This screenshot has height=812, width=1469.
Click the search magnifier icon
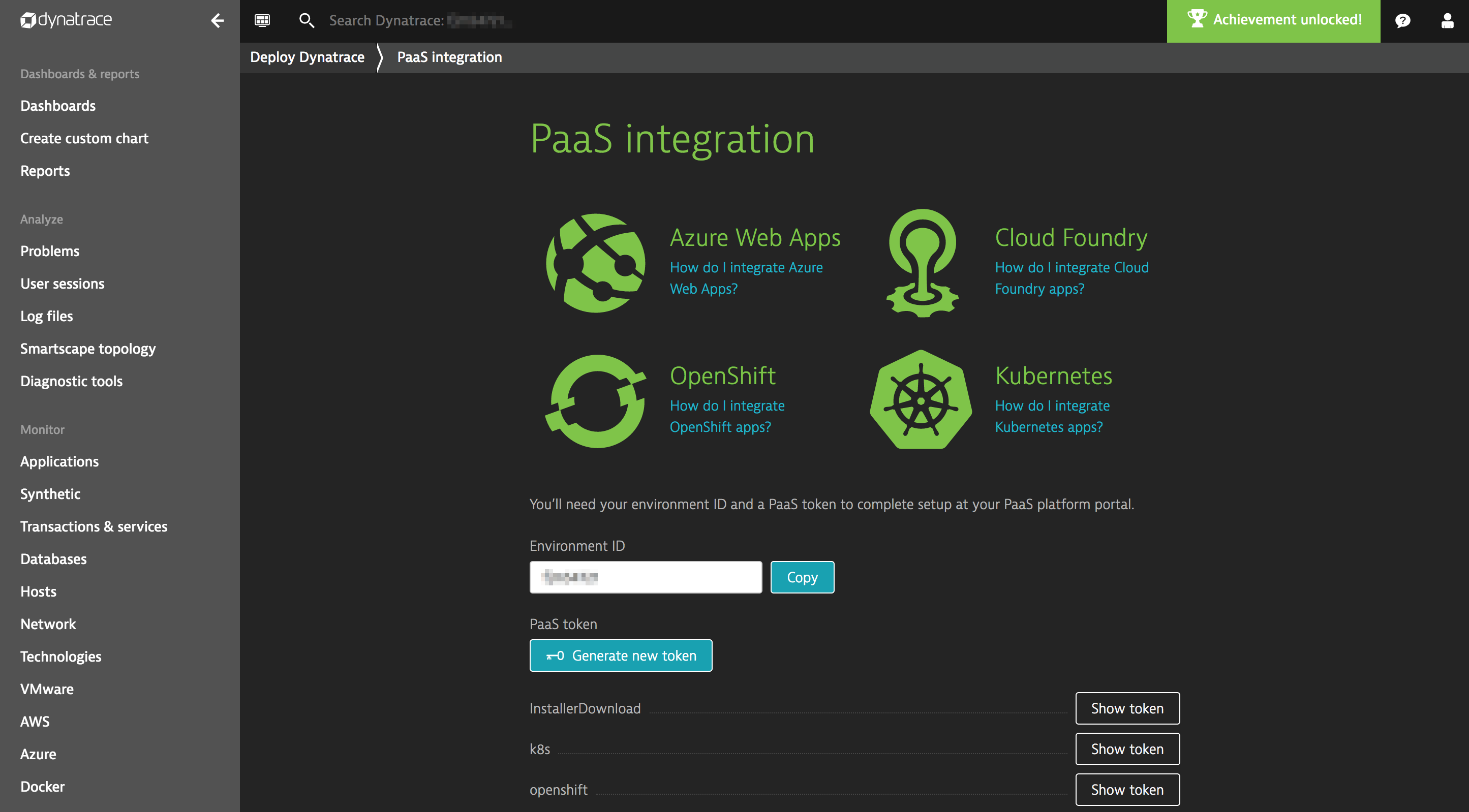point(306,20)
